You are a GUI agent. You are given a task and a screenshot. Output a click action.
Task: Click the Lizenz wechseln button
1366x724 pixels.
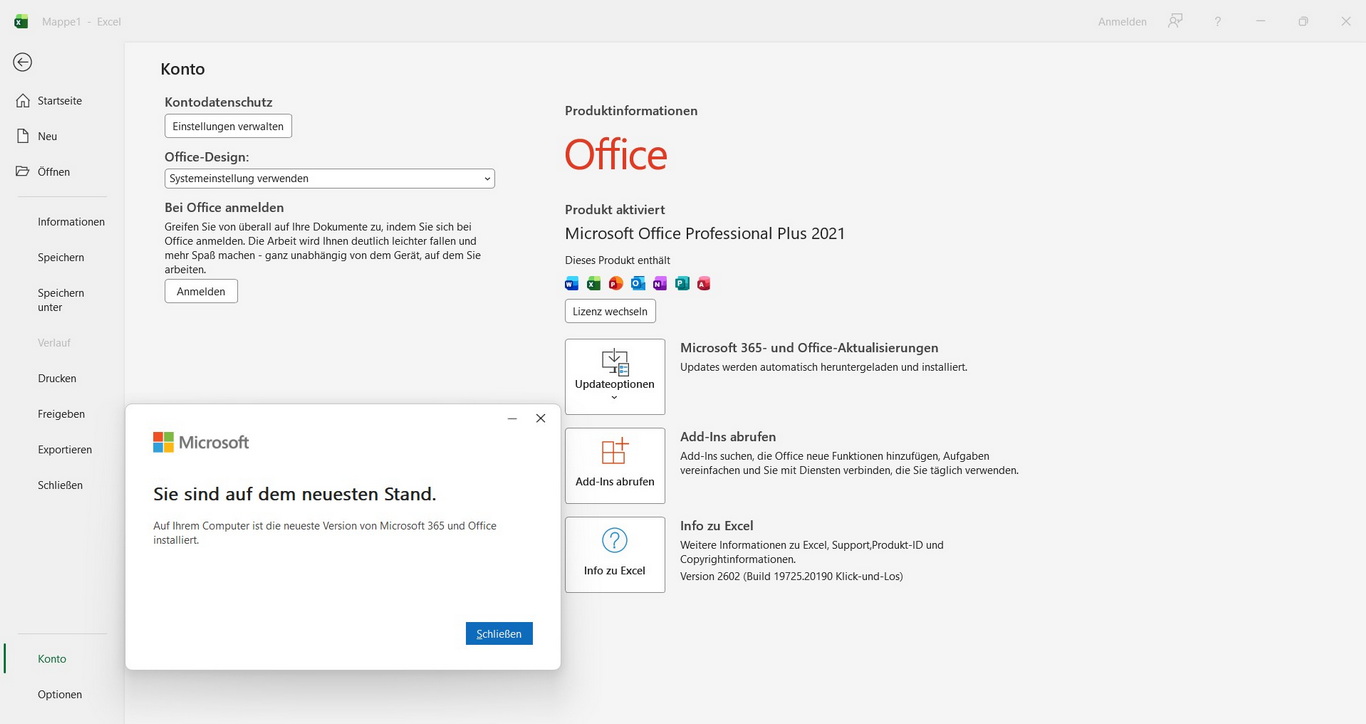click(610, 311)
